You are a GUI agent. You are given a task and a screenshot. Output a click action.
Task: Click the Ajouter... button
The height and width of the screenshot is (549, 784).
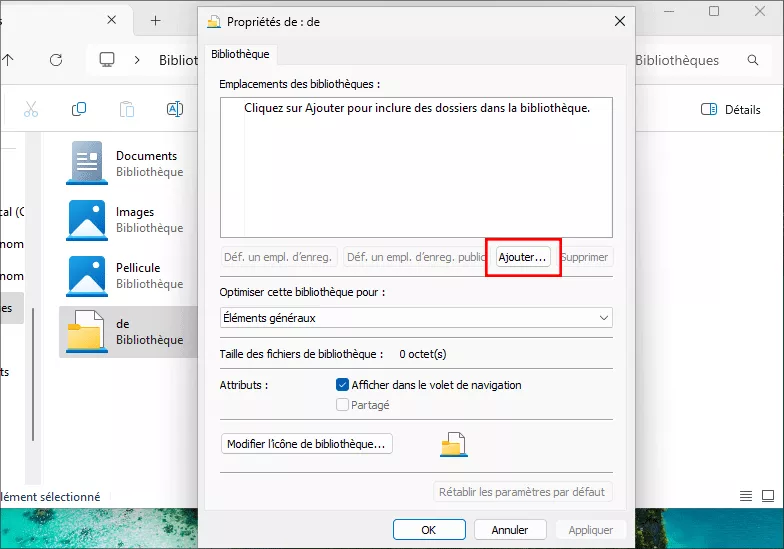pos(522,257)
